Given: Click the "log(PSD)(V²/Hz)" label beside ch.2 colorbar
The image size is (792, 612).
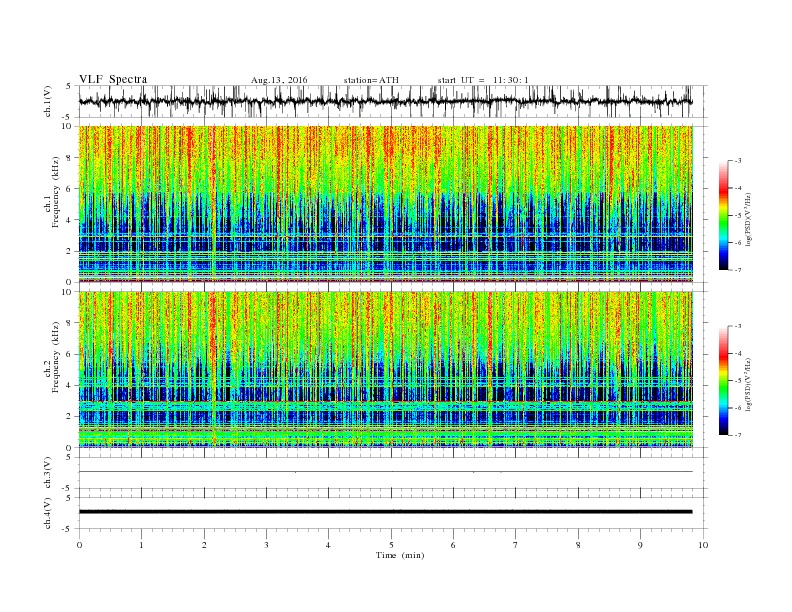Looking at the screenshot, I should (749, 385).
